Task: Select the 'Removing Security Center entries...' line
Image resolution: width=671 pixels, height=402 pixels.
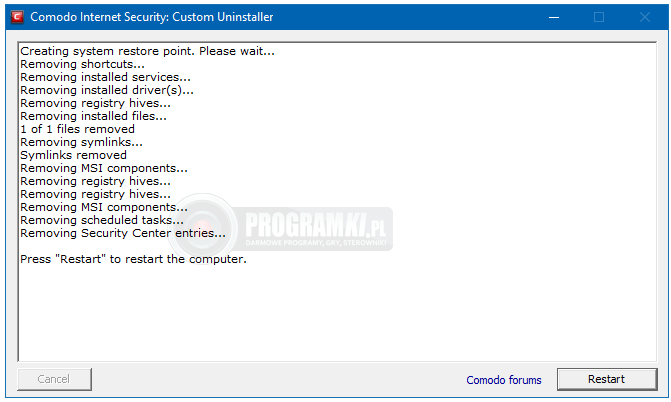Action: [x=123, y=233]
